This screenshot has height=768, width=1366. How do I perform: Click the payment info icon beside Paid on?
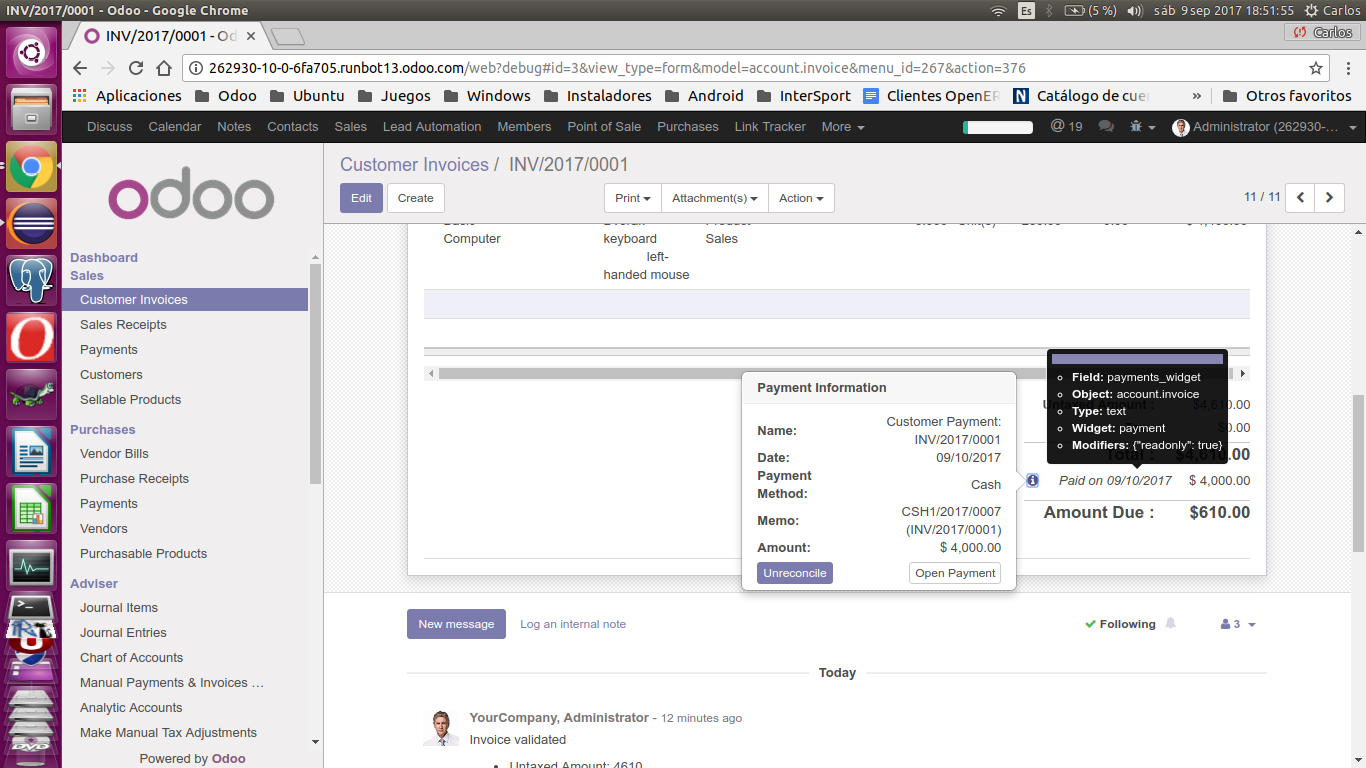(1032, 480)
